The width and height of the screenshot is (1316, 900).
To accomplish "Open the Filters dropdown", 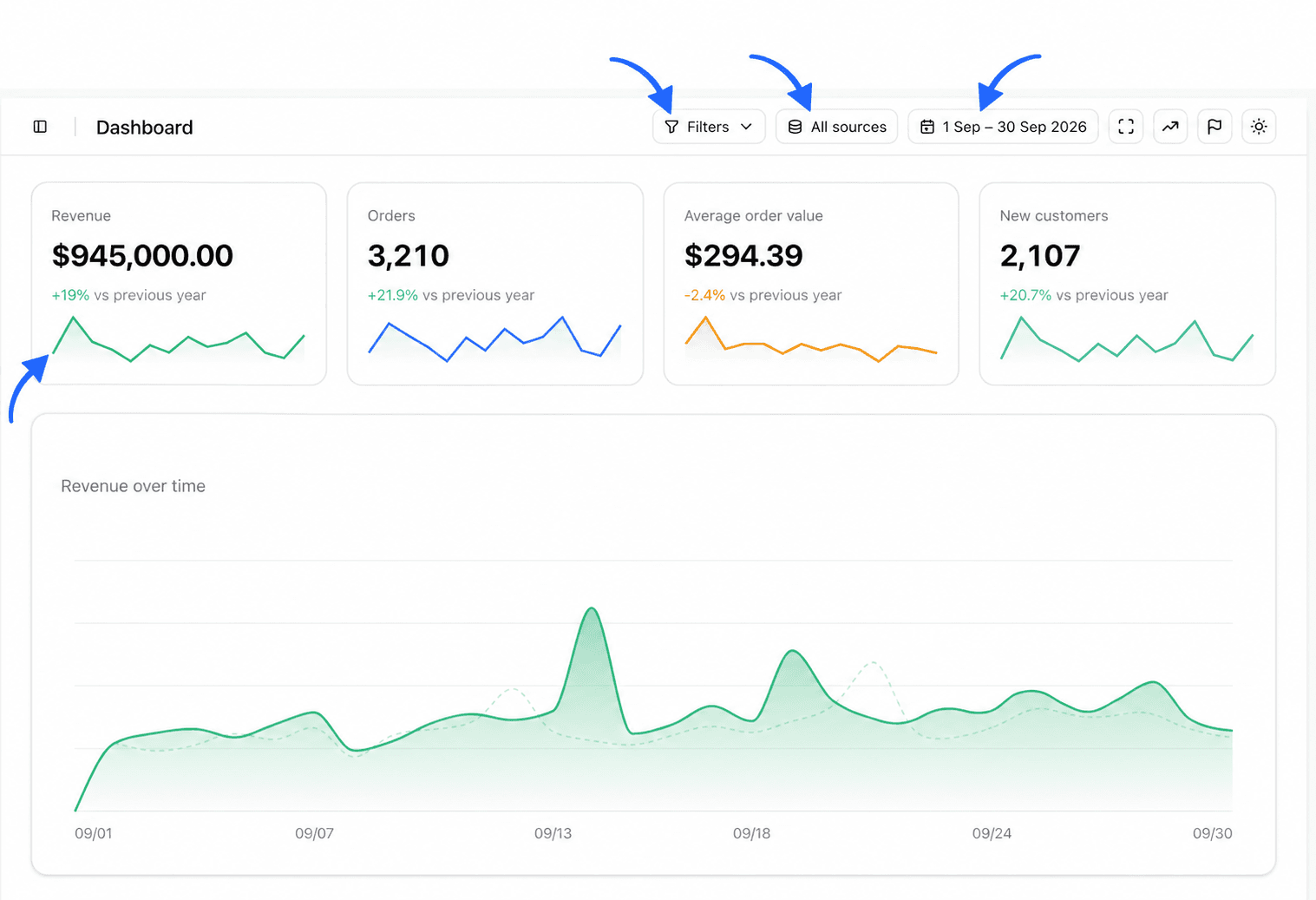I will click(x=709, y=127).
